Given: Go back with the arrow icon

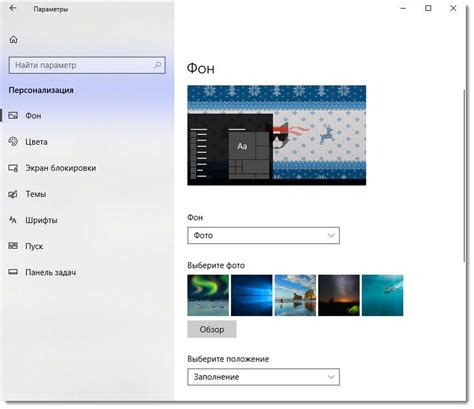Looking at the screenshot, I should pos(13,8).
